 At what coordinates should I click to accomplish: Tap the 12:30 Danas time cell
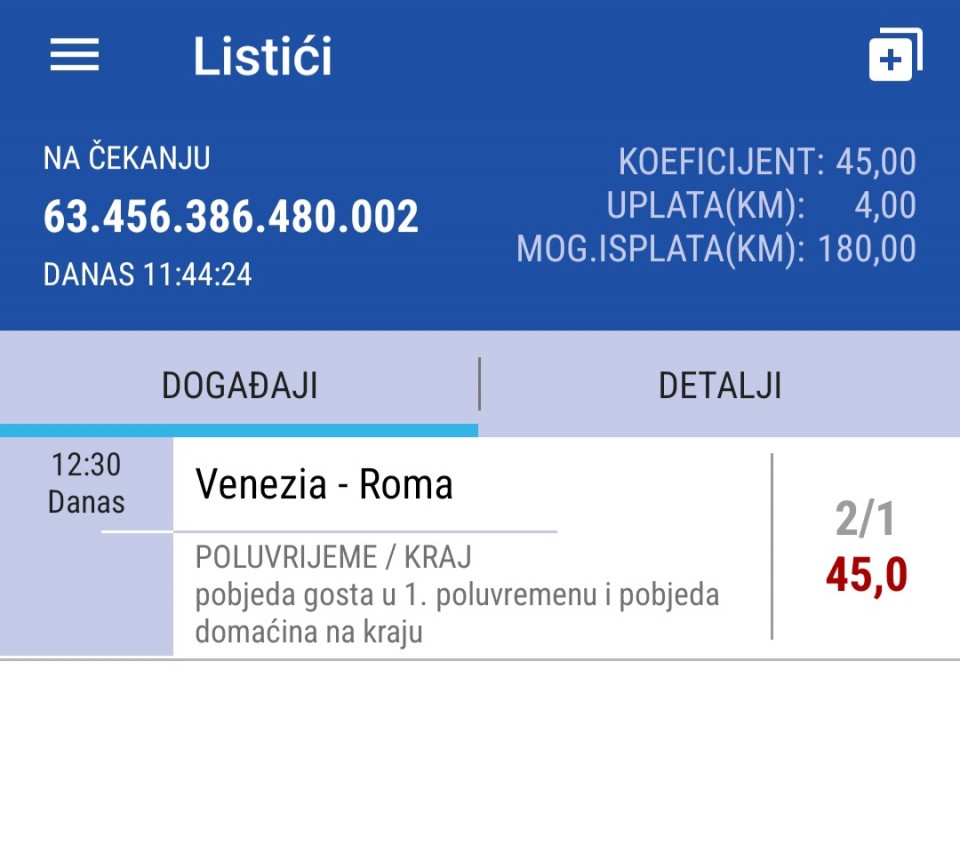pos(86,483)
